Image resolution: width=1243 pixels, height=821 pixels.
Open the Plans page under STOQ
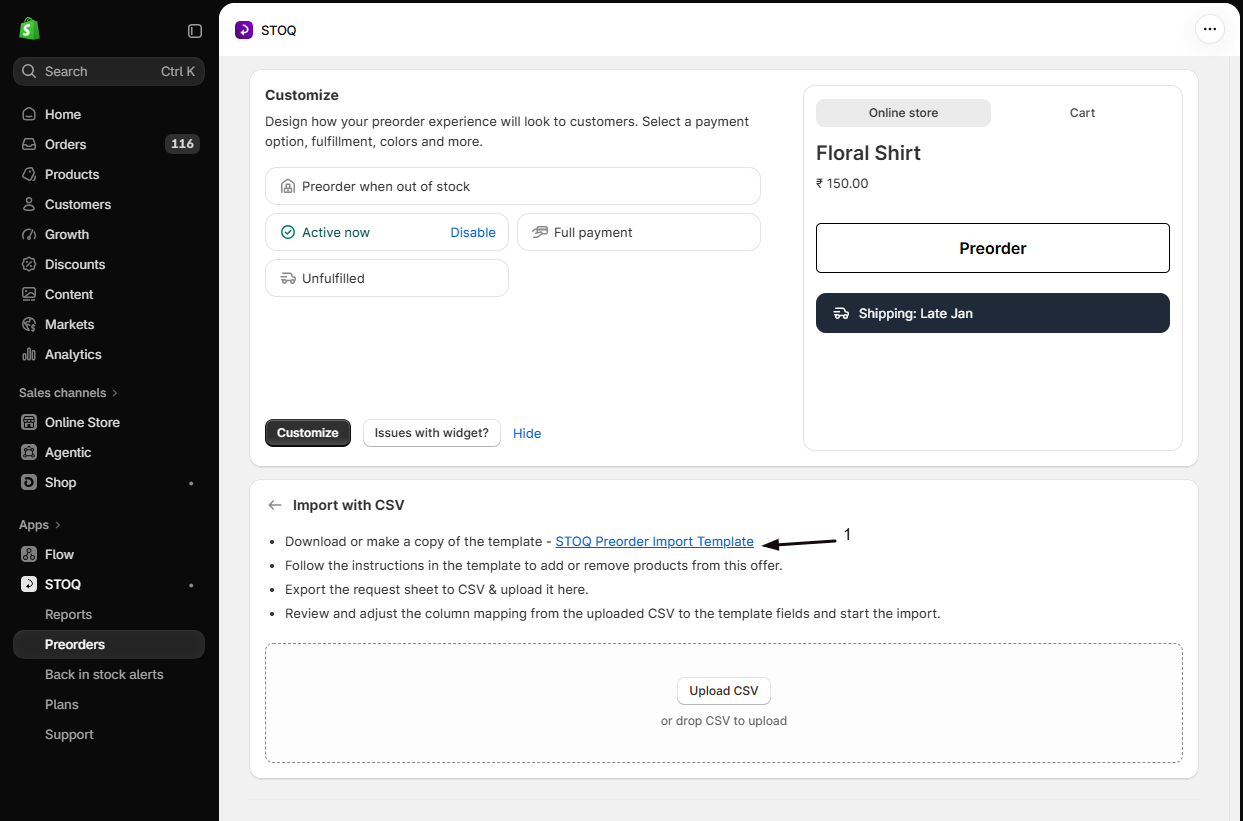[x=62, y=704]
